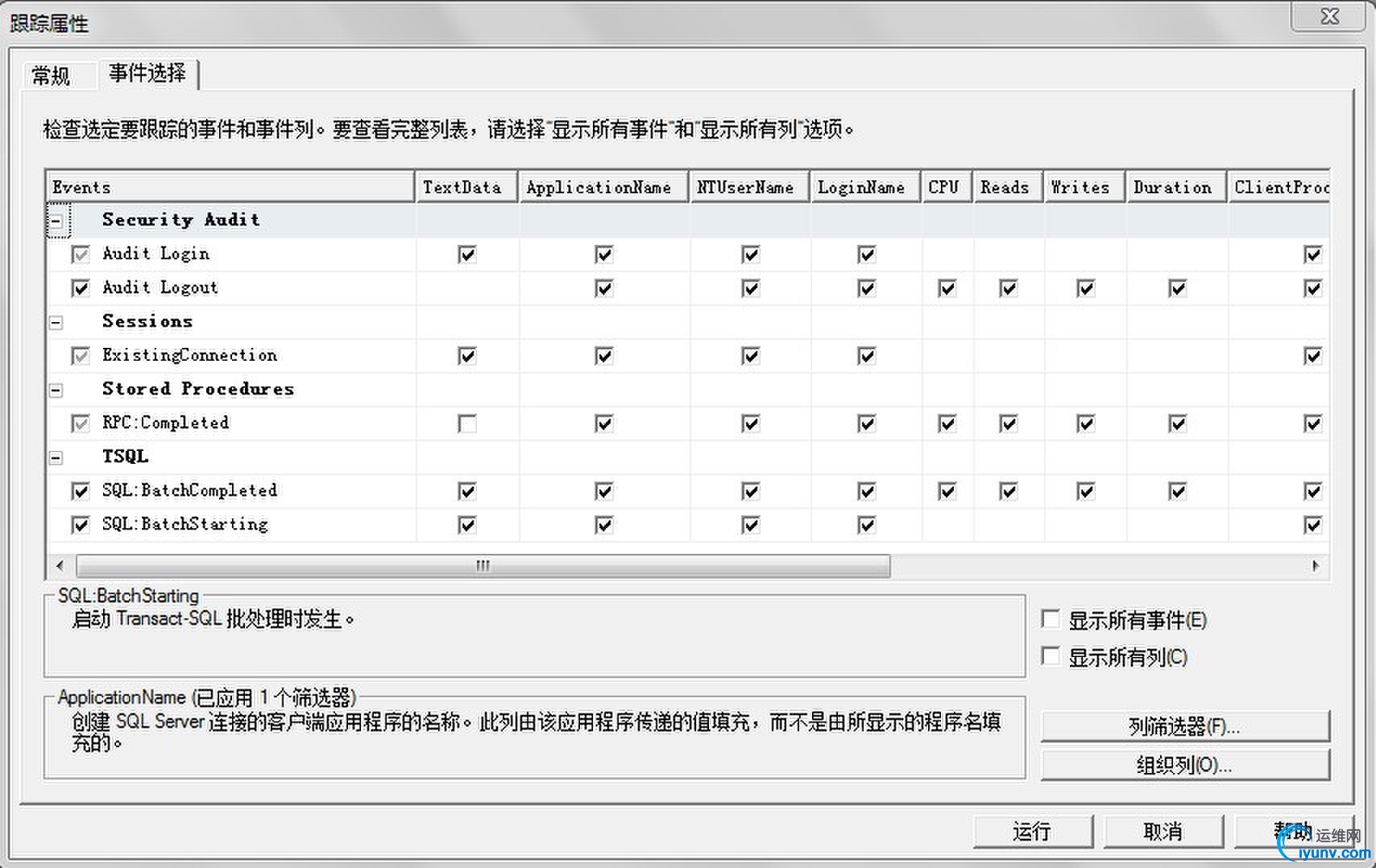
Task: Uncheck Duration for SQL:BatchCompleted
Action: coord(1178,491)
